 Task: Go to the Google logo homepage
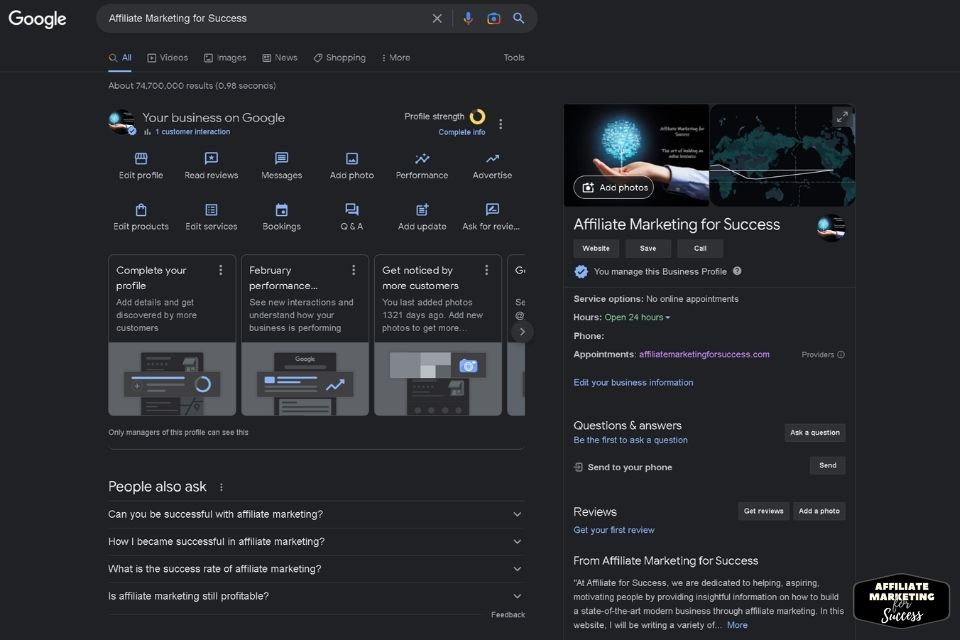37,19
